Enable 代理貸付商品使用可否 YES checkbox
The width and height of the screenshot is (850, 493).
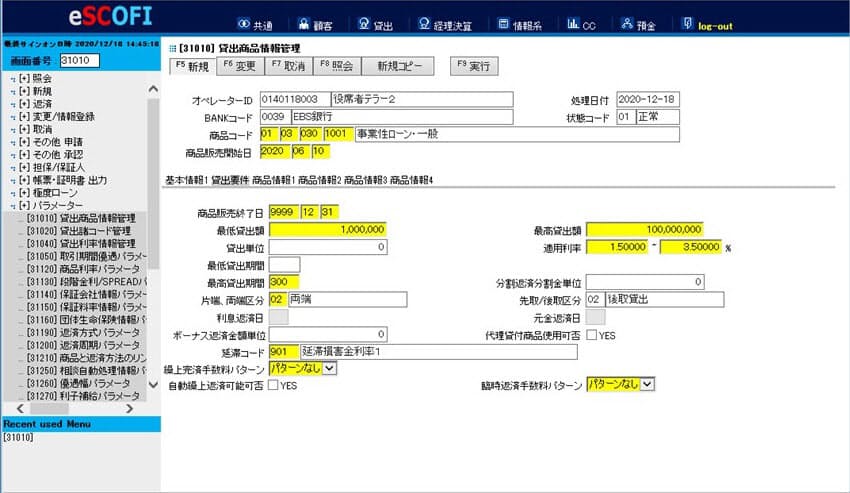tap(591, 335)
